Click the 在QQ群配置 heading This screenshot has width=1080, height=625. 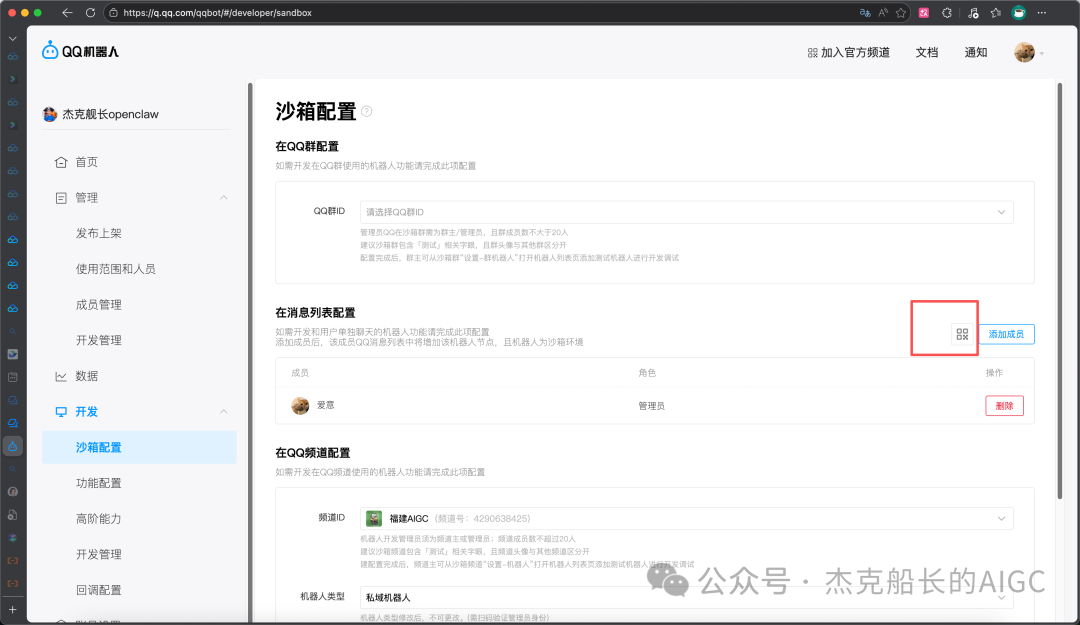point(307,146)
